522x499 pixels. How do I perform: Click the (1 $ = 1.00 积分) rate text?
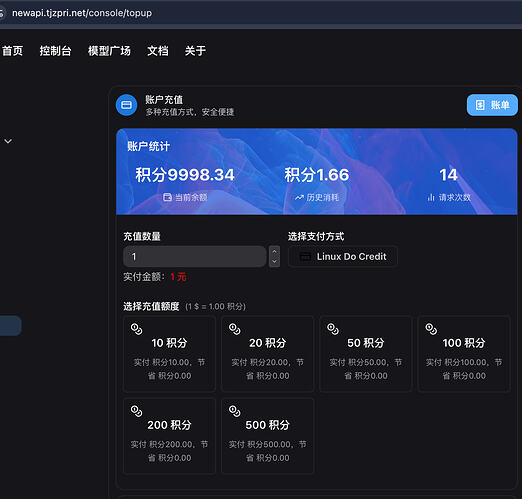point(215,307)
